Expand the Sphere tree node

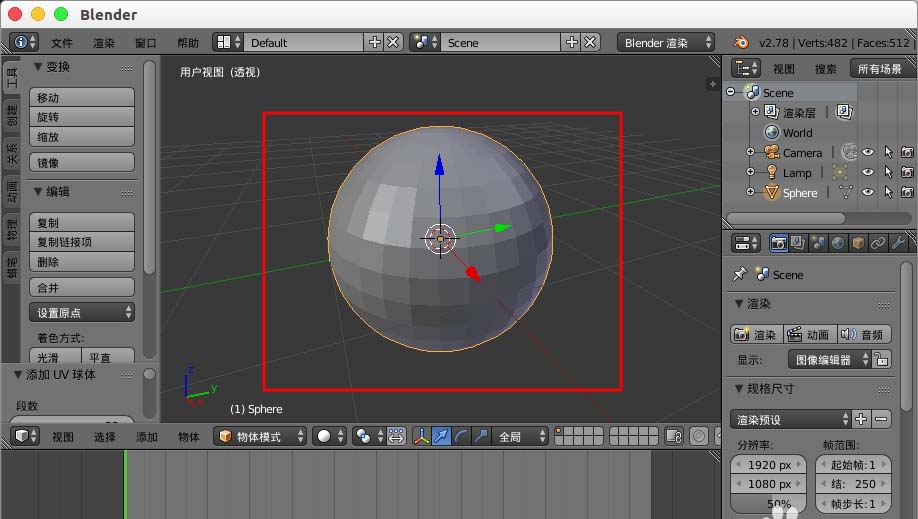751,192
